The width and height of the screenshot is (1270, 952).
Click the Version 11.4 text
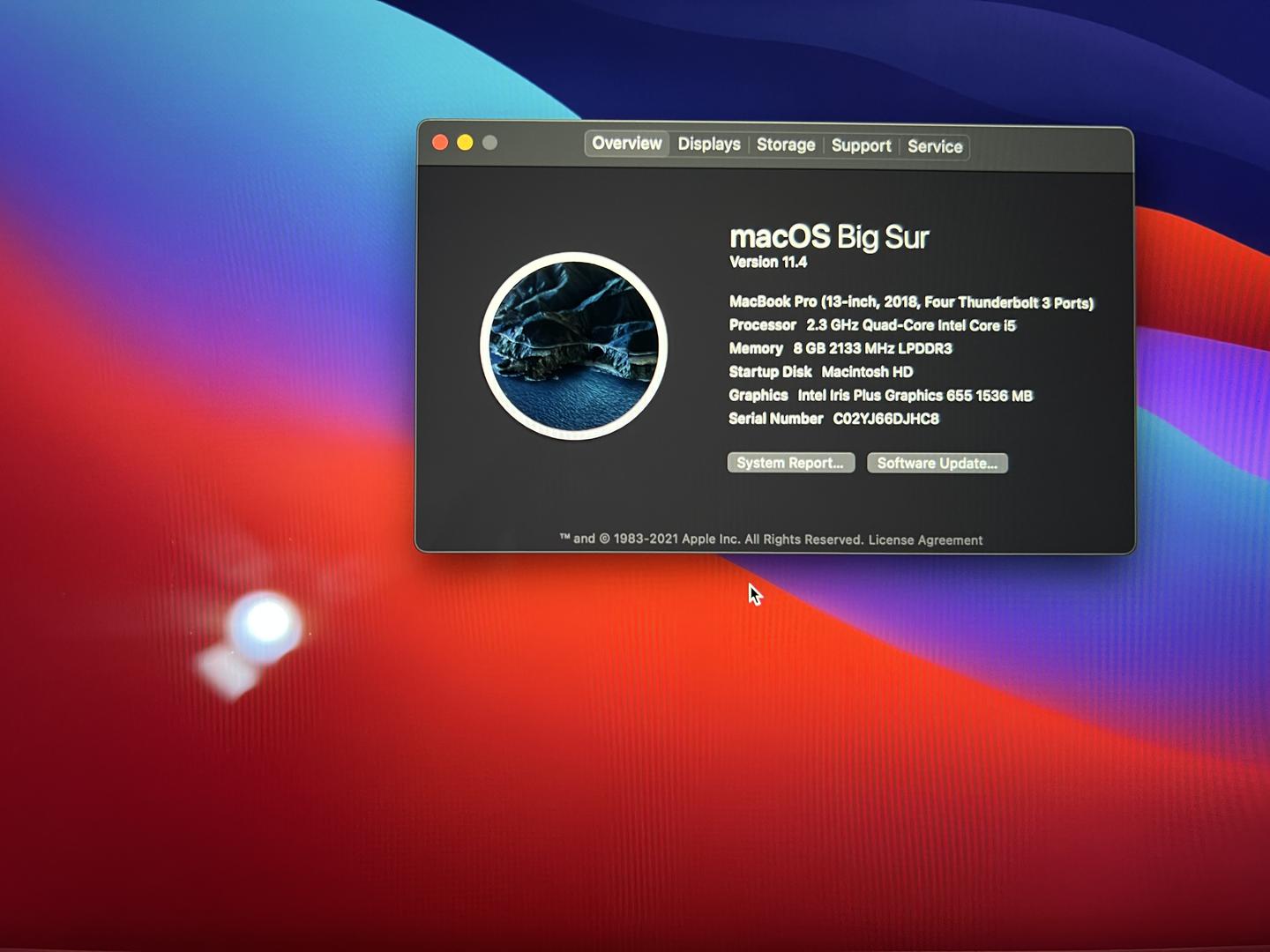coord(768,262)
